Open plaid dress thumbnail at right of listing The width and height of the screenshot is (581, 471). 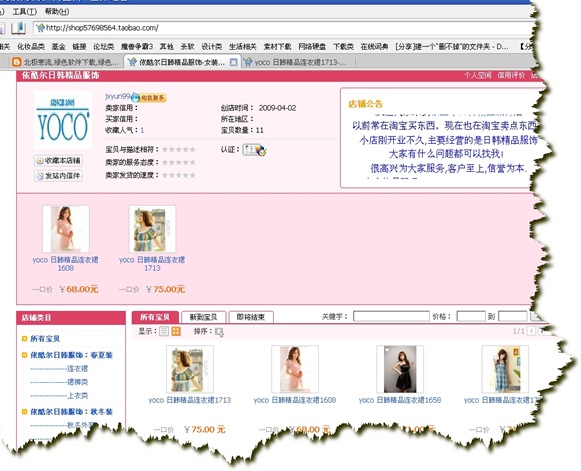pyautogui.click(x=505, y=369)
